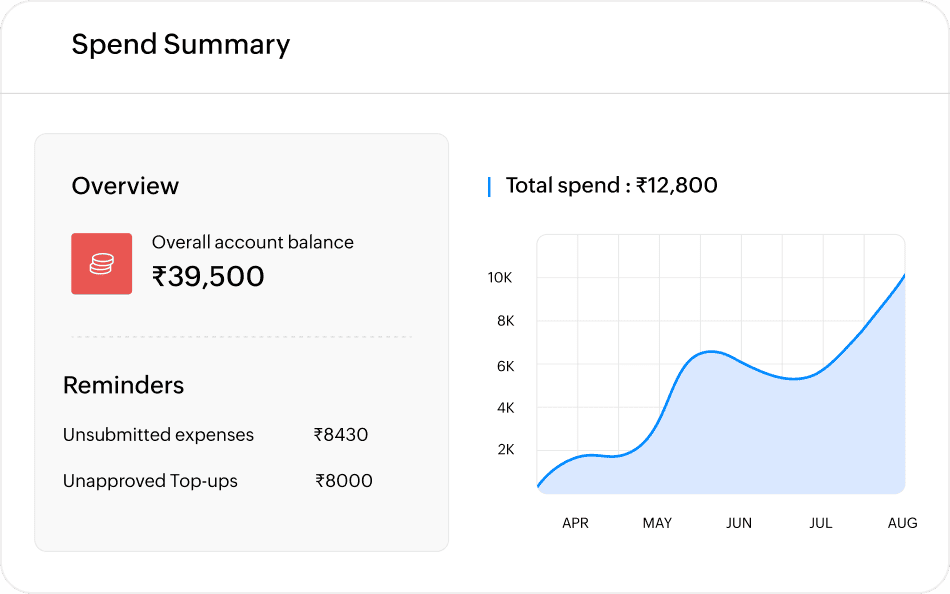Screen dimensions: 950x594
Task: Open the Unapproved Top-ups entry
Action: [x=150, y=481]
